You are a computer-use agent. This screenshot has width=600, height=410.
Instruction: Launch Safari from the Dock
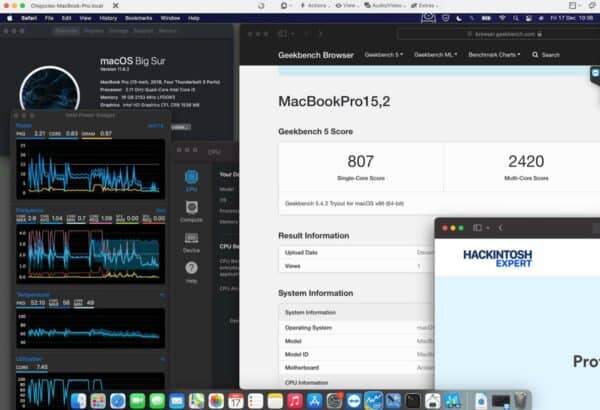click(118, 401)
